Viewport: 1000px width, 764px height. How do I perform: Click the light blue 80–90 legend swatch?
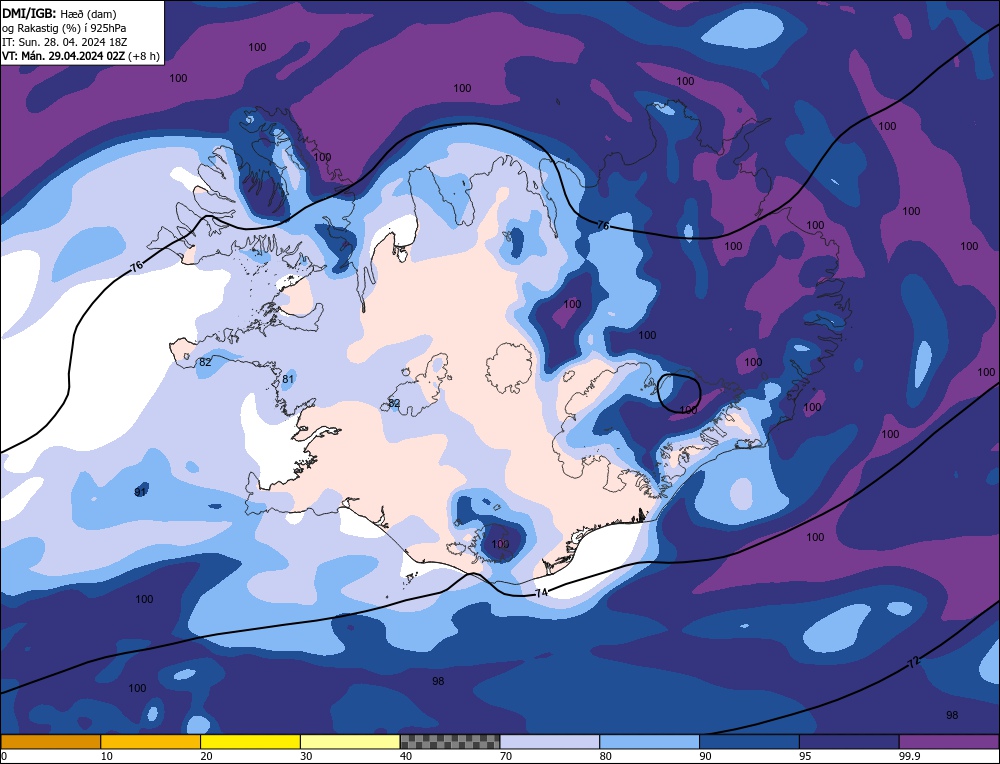click(x=650, y=742)
